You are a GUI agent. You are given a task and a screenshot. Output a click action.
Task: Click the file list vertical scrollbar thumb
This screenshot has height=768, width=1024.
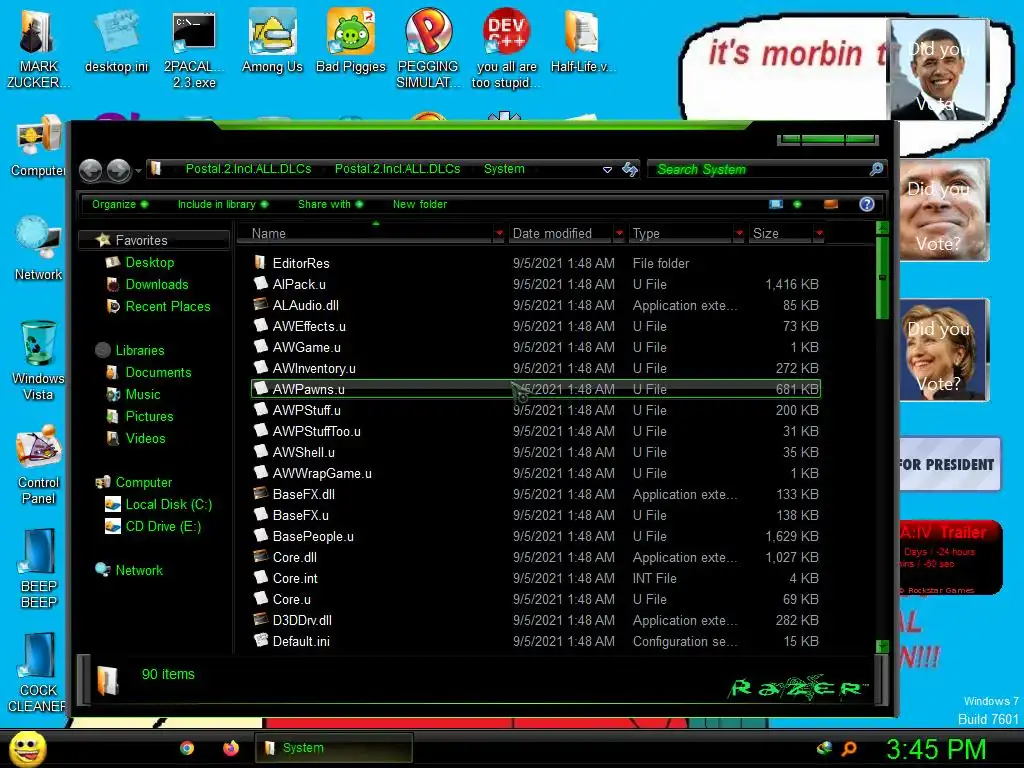[882, 278]
